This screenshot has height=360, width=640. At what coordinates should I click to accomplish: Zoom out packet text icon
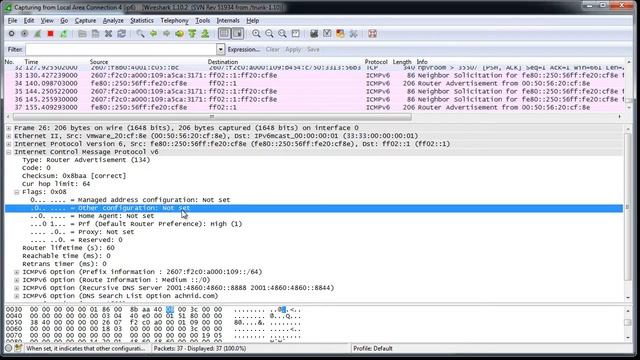pyautogui.click(x=269, y=34)
